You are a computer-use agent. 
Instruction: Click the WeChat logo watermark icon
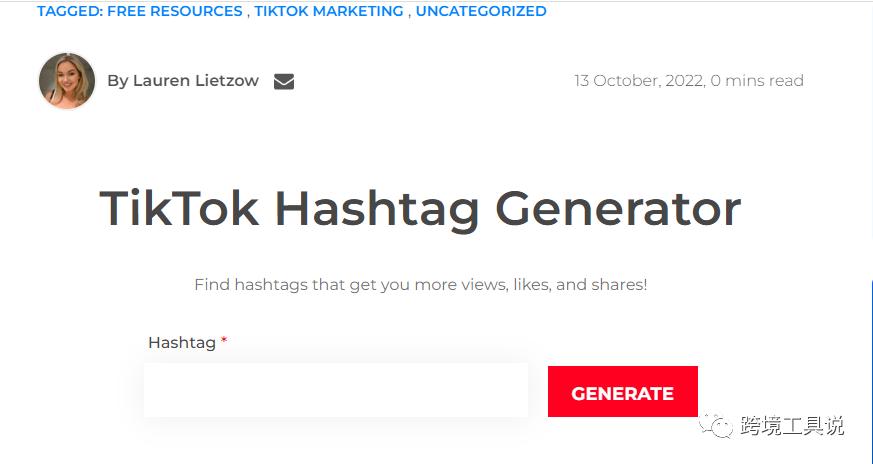click(717, 426)
